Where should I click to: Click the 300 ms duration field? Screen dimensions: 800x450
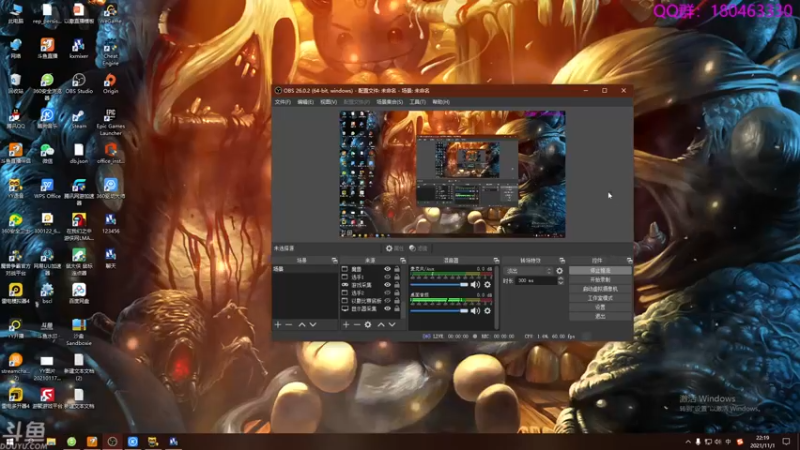coord(536,281)
